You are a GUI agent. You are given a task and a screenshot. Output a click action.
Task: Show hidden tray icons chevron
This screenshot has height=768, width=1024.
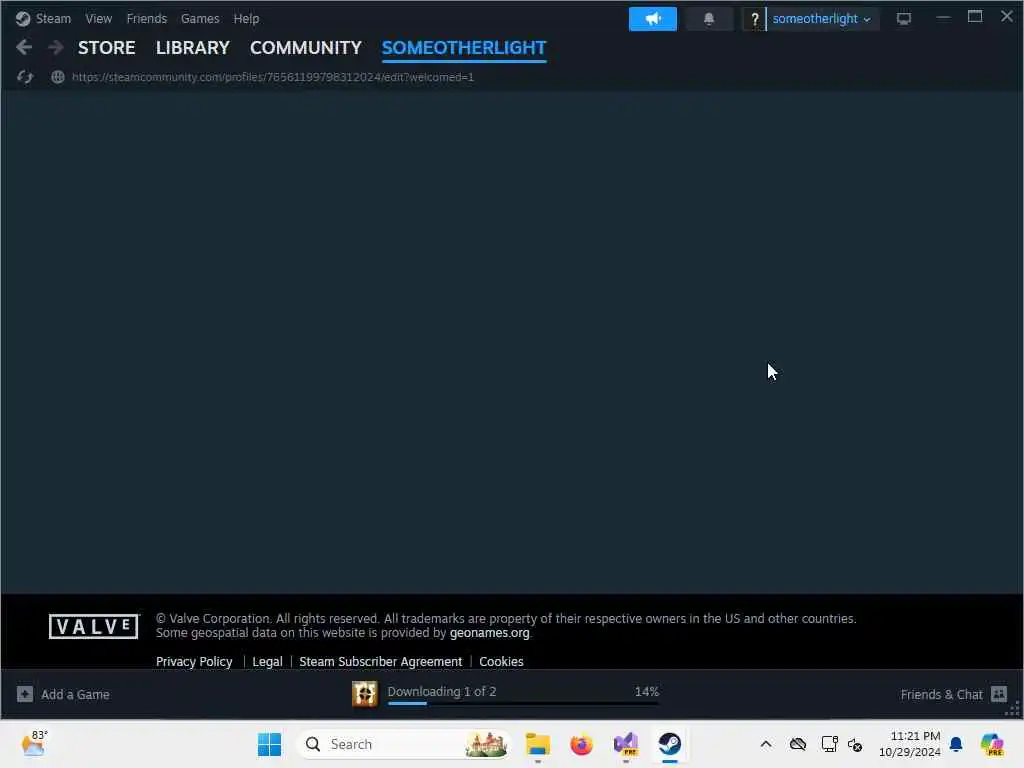pos(766,744)
